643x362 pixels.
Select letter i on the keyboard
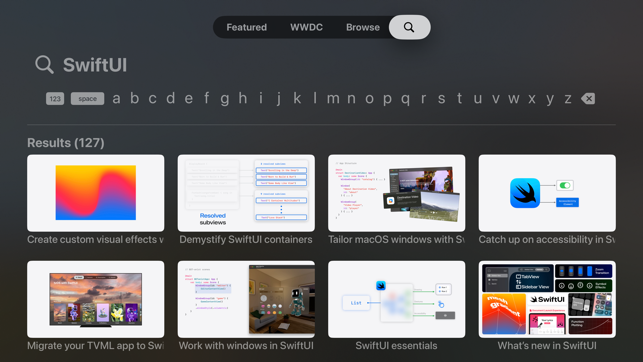tap(261, 98)
